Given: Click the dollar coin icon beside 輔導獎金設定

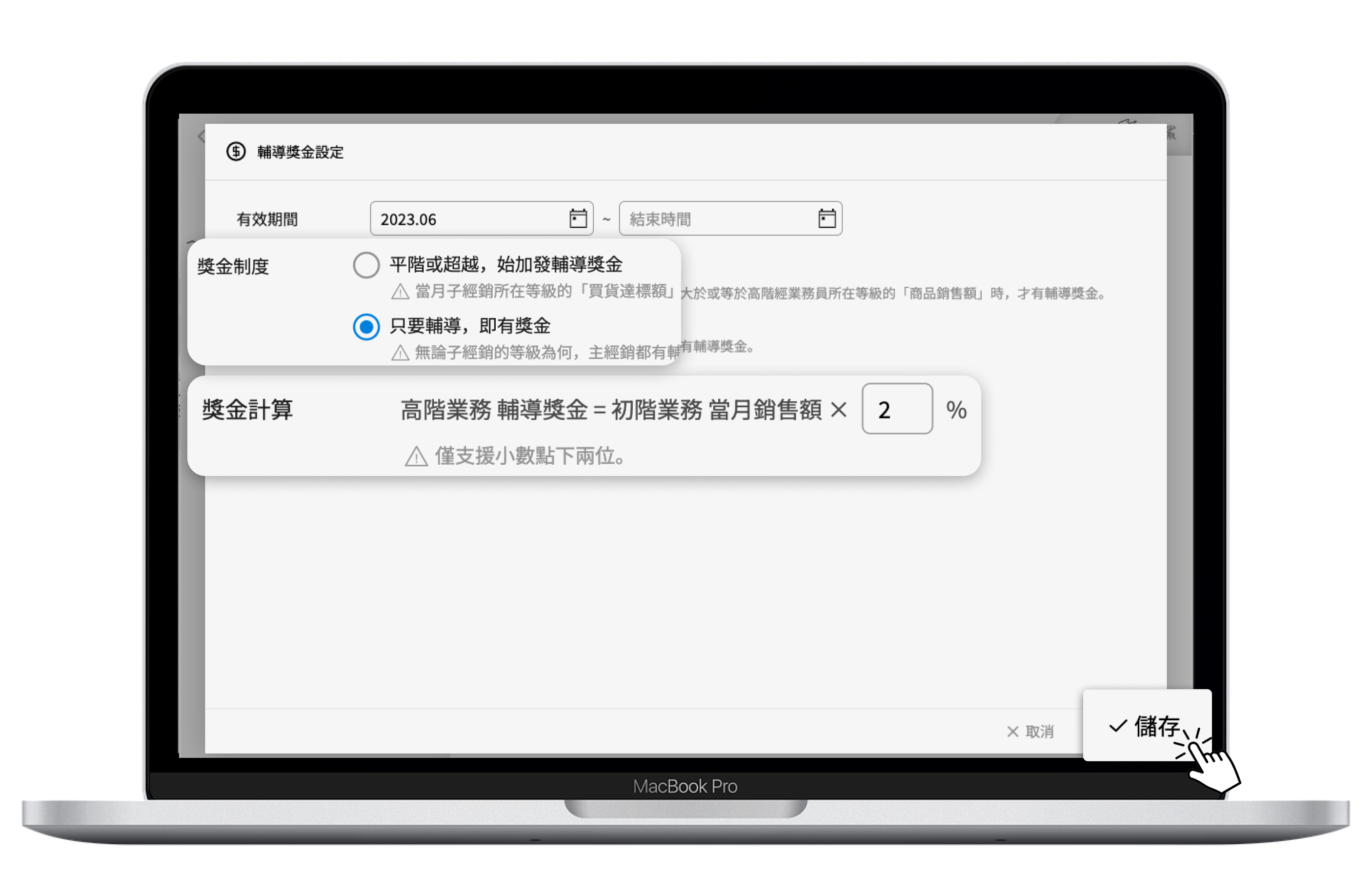Looking at the screenshot, I should point(236,152).
